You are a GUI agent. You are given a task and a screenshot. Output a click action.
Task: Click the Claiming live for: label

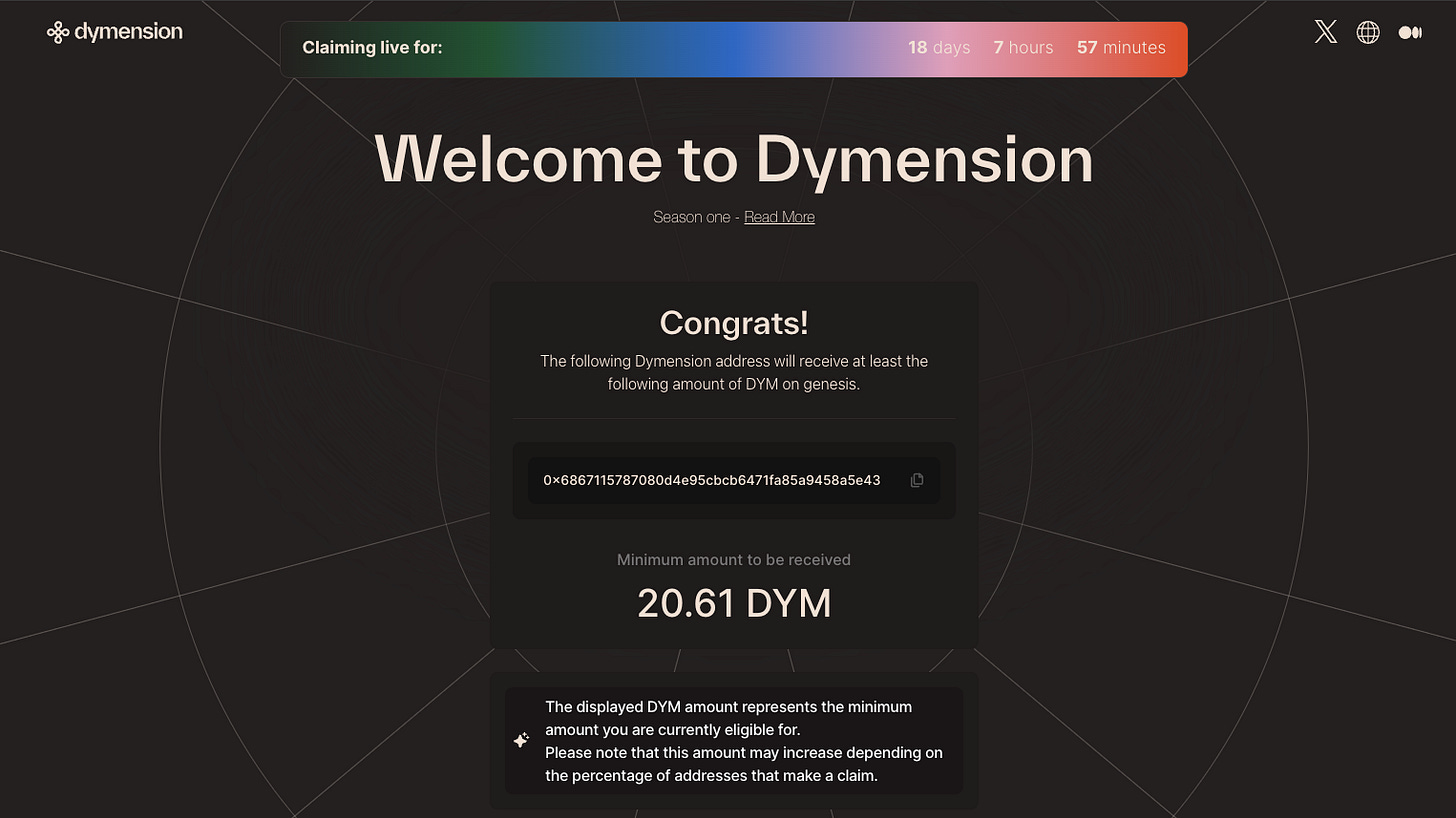[x=372, y=47]
